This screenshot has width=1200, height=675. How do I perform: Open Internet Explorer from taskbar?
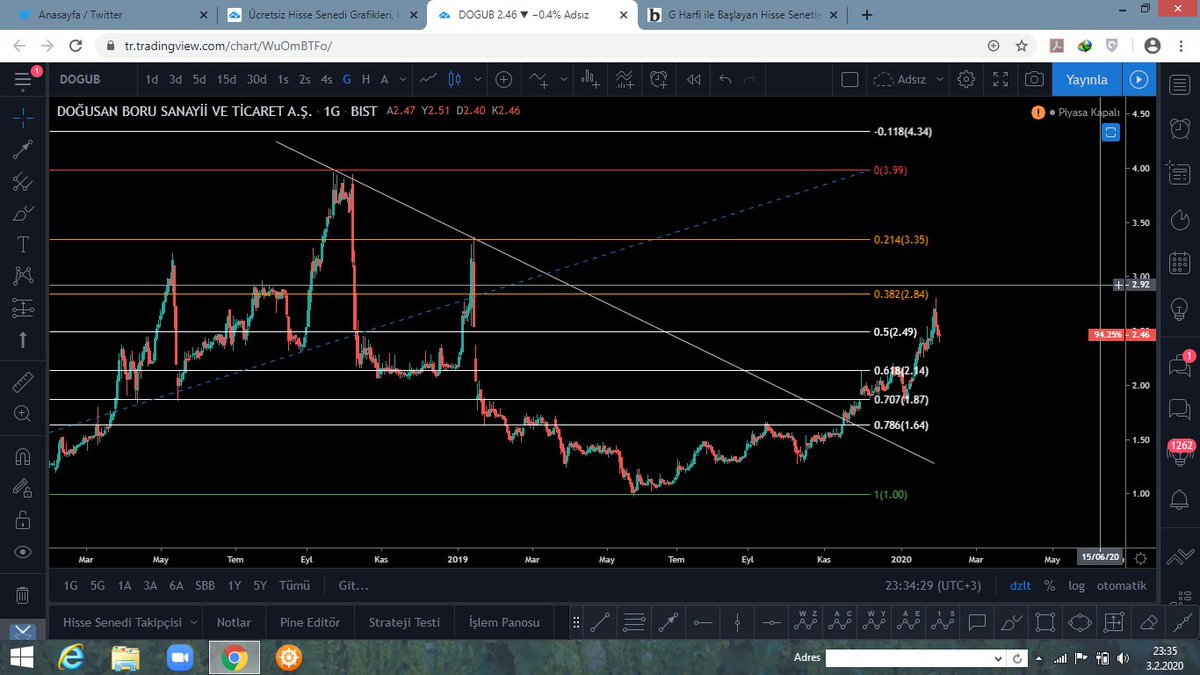point(73,658)
